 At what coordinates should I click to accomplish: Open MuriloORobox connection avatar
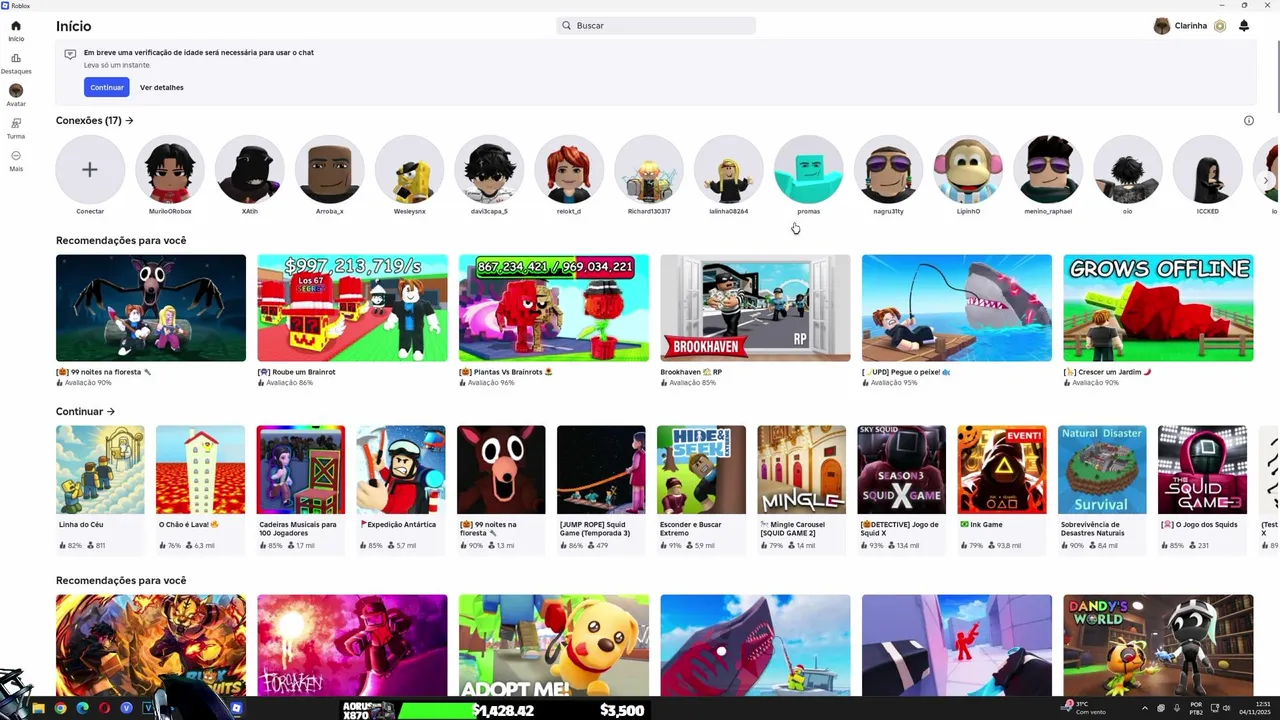(x=170, y=170)
